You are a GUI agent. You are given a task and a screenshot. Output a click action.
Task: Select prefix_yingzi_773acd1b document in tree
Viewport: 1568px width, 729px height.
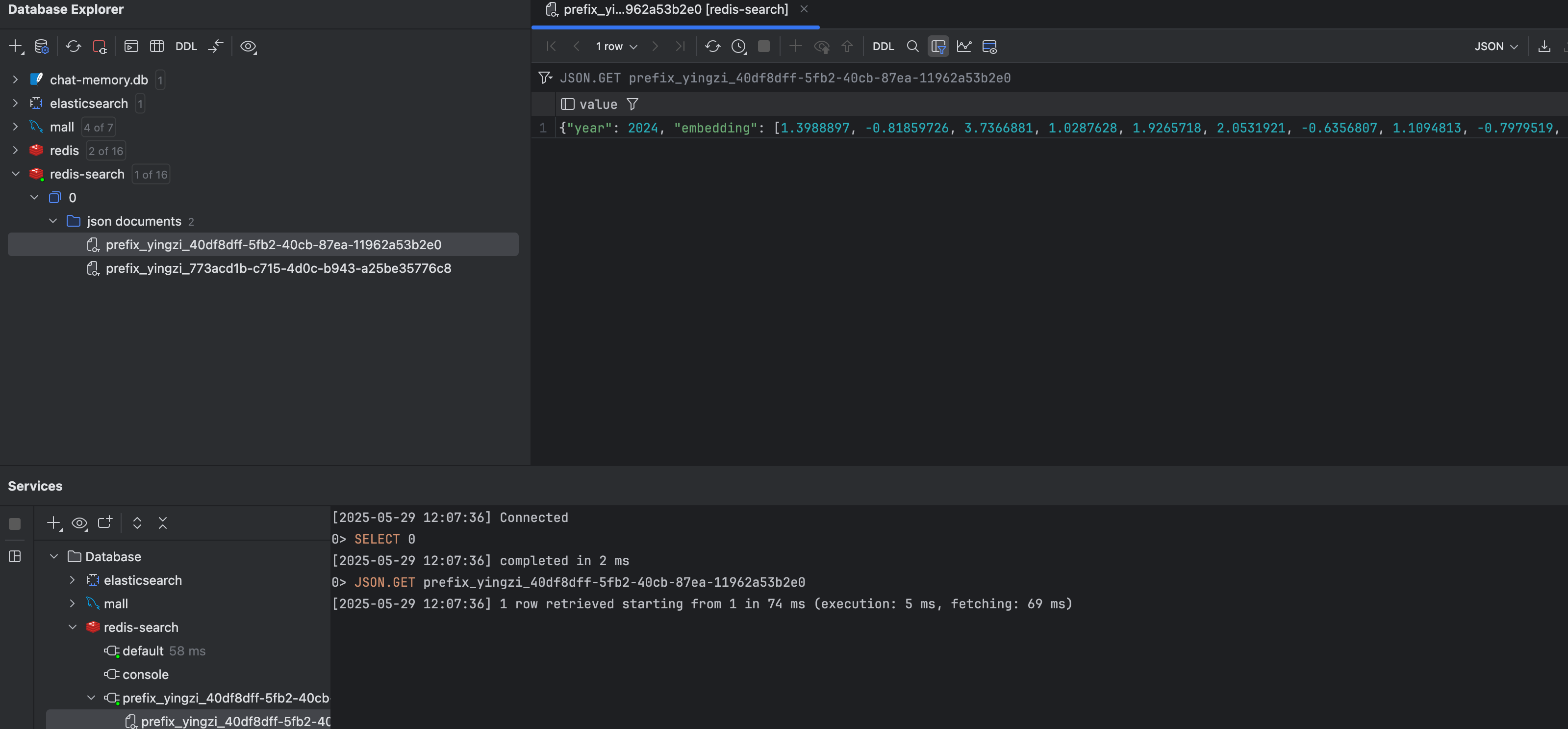(x=278, y=268)
